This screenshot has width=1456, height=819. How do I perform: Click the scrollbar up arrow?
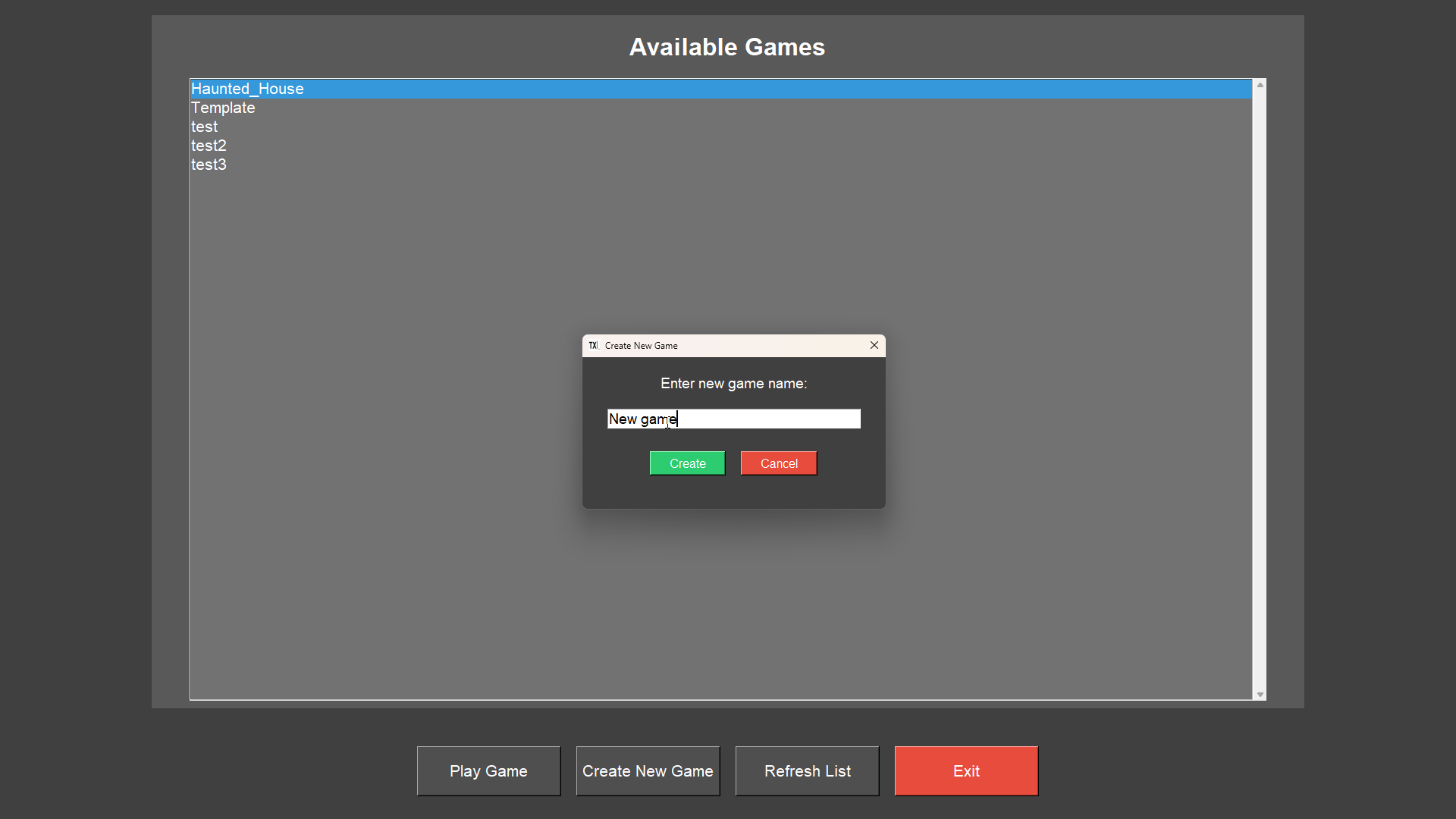[x=1260, y=85]
